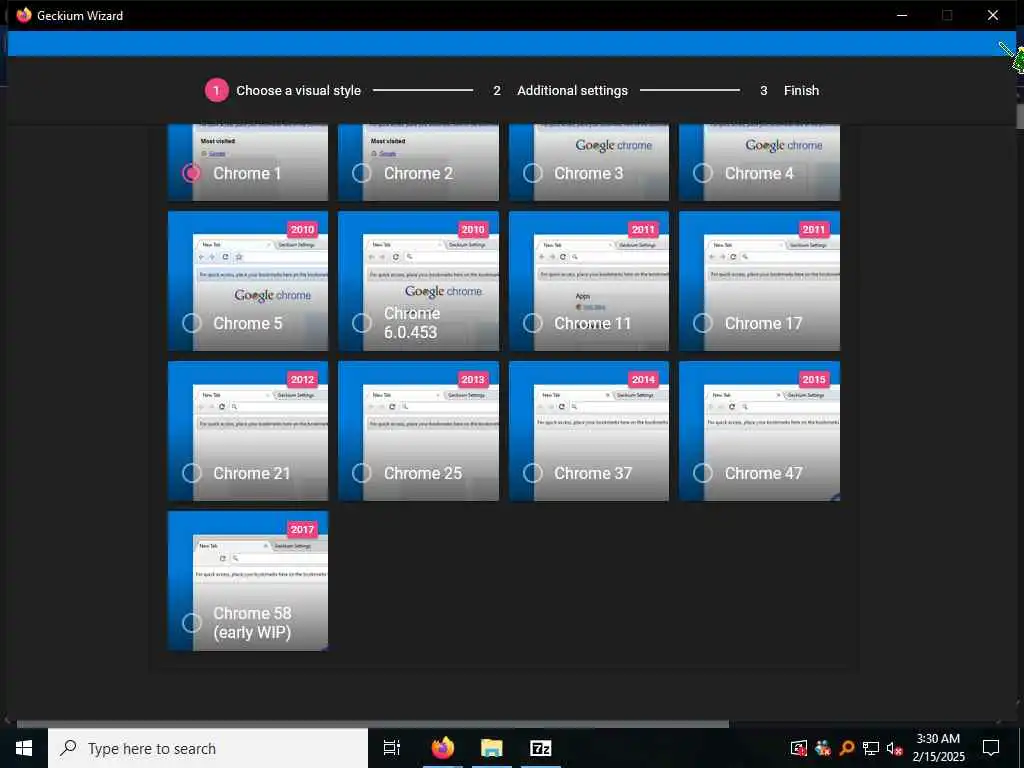Screen dimensions: 1024x768
Task: Click the 2010 year badge on Chrome 5
Action: click(x=302, y=229)
